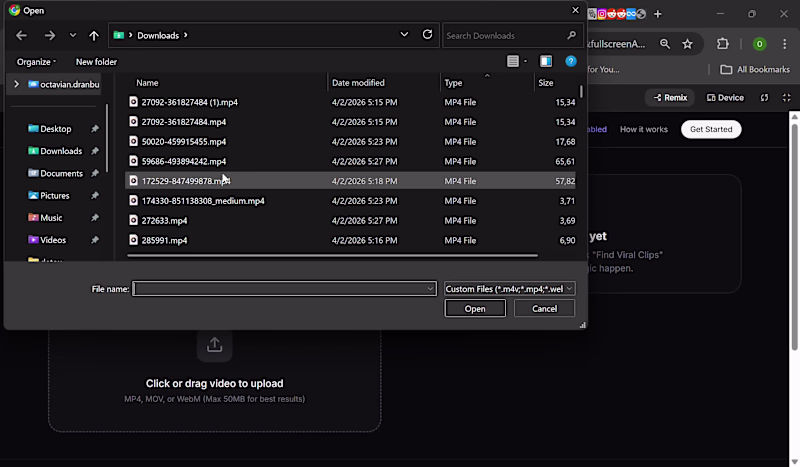Close the Open dialog
The height and width of the screenshot is (467, 800).
point(576,10)
